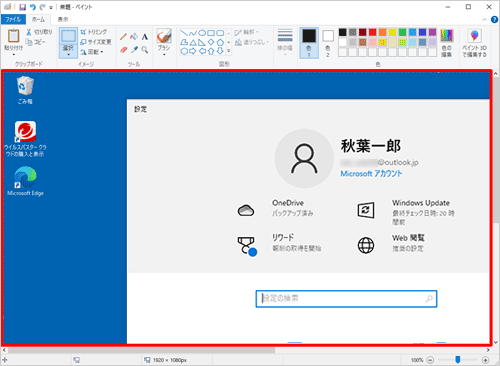
Task: Click the zoom in plus button
Action: [485, 360]
